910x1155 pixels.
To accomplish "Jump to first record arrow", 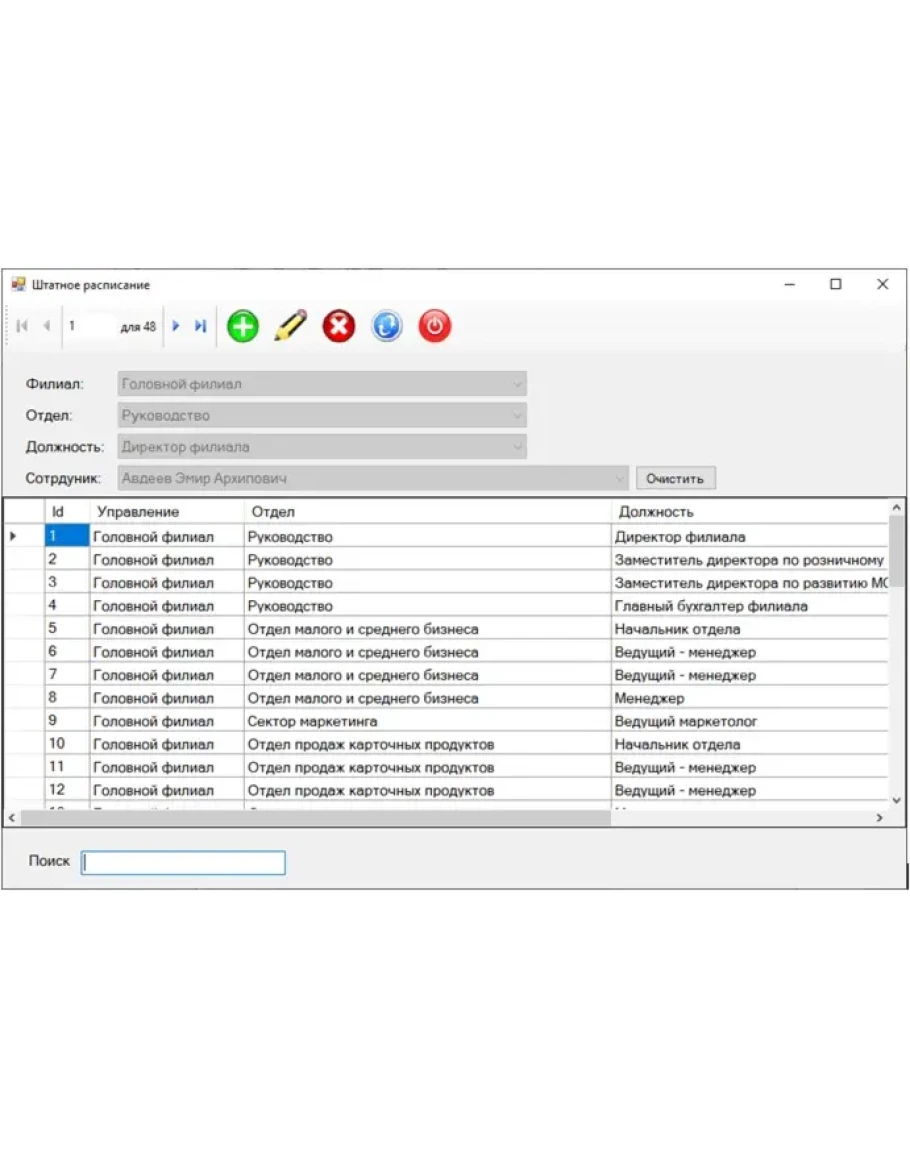I will [x=22, y=326].
